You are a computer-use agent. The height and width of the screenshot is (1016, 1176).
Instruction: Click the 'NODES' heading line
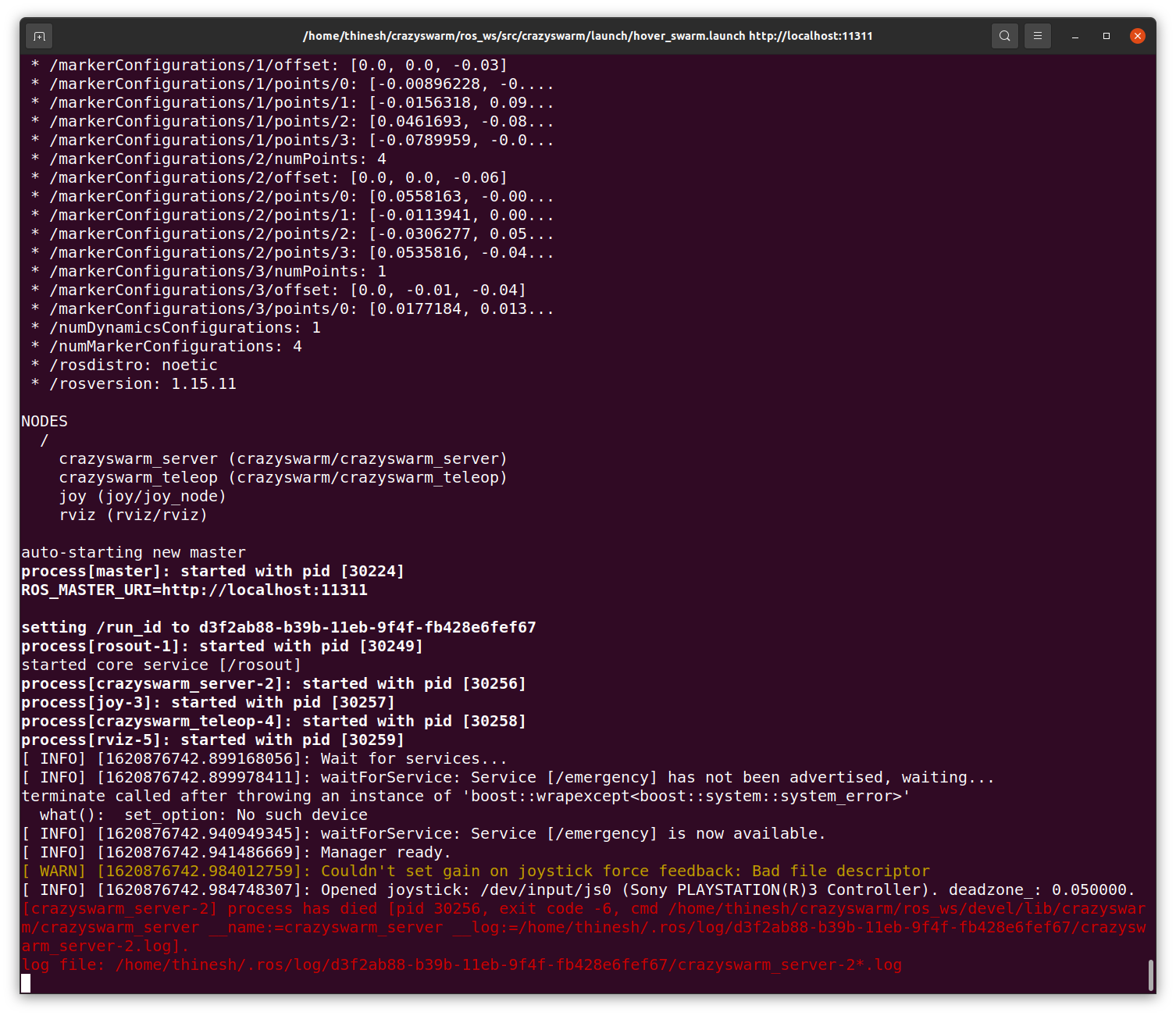coord(45,422)
